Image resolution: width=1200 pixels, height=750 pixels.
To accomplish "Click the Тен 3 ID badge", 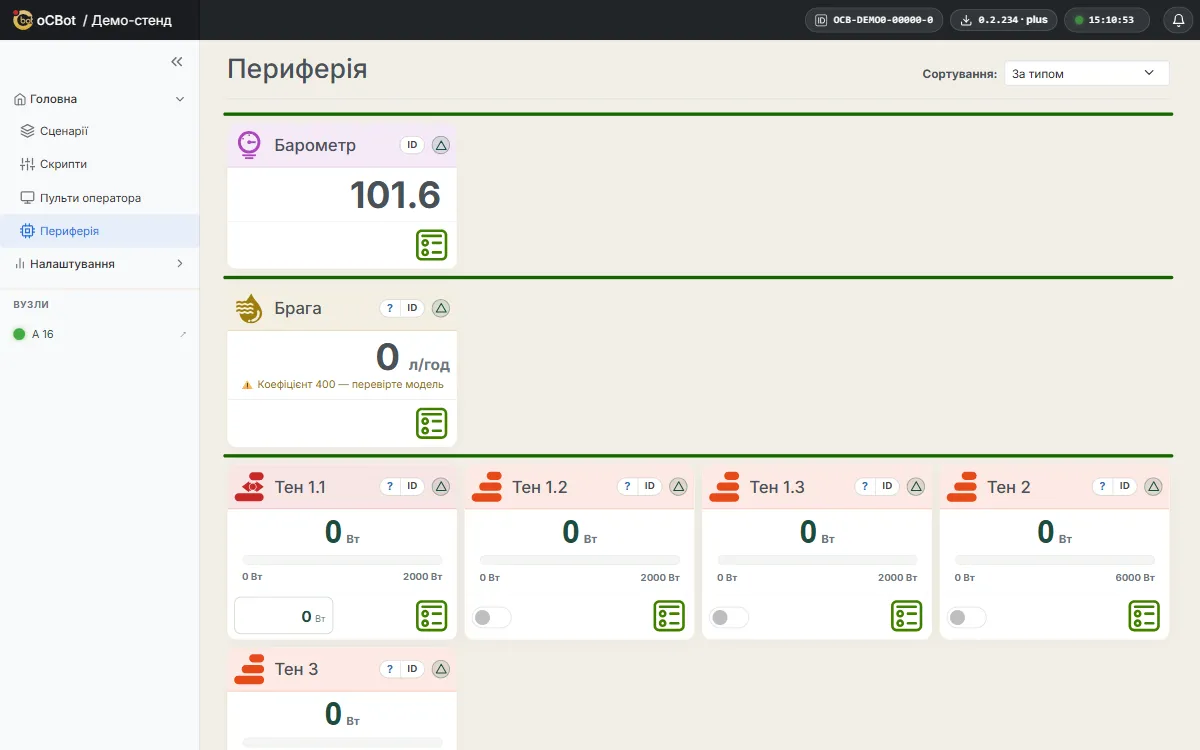I will coord(412,669).
